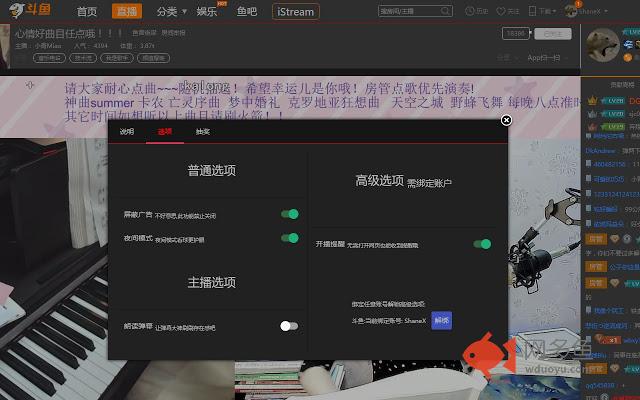Click the blue 解绑 unbind button
The height and width of the screenshot is (400, 640).
[x=442, y=321]
